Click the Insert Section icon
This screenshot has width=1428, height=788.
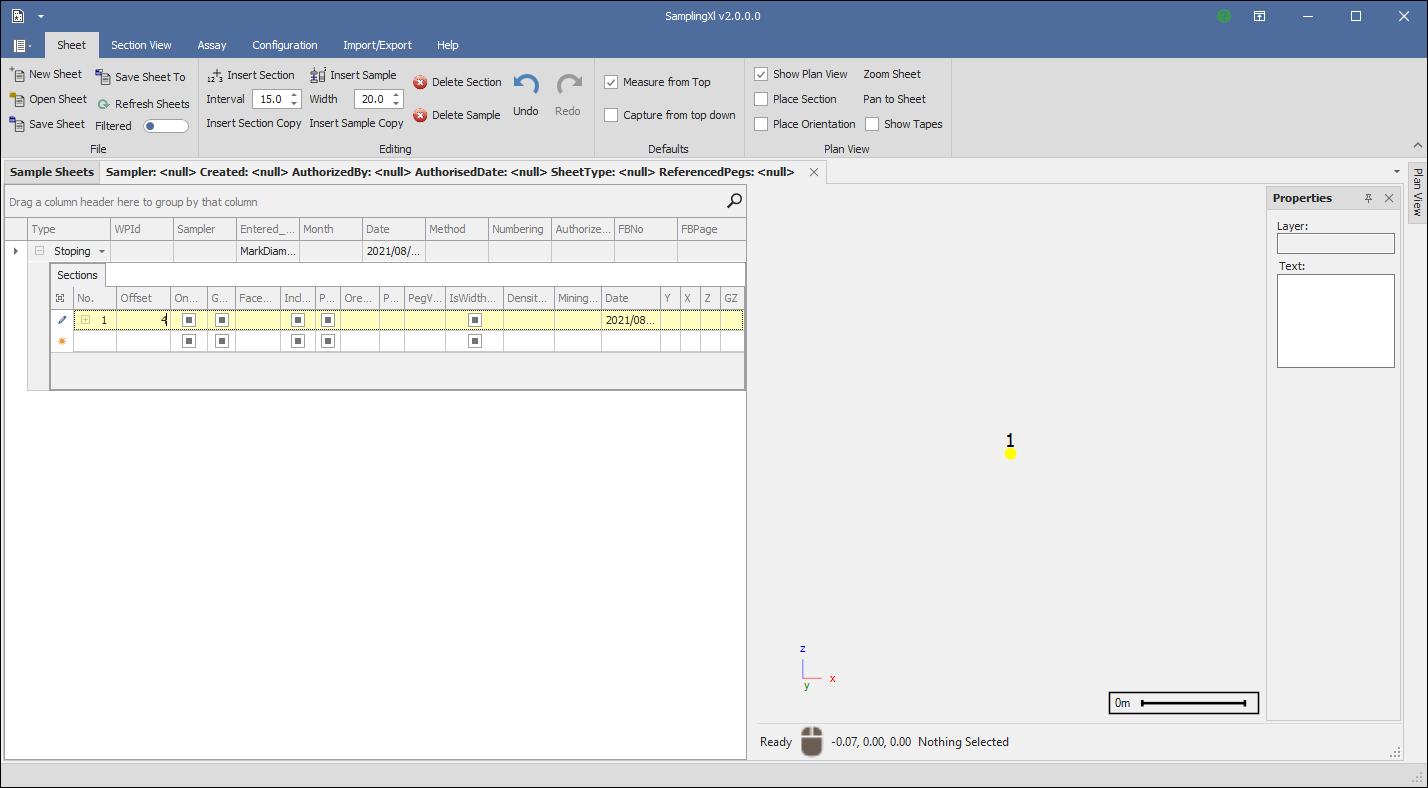click(x=215, y=75)
